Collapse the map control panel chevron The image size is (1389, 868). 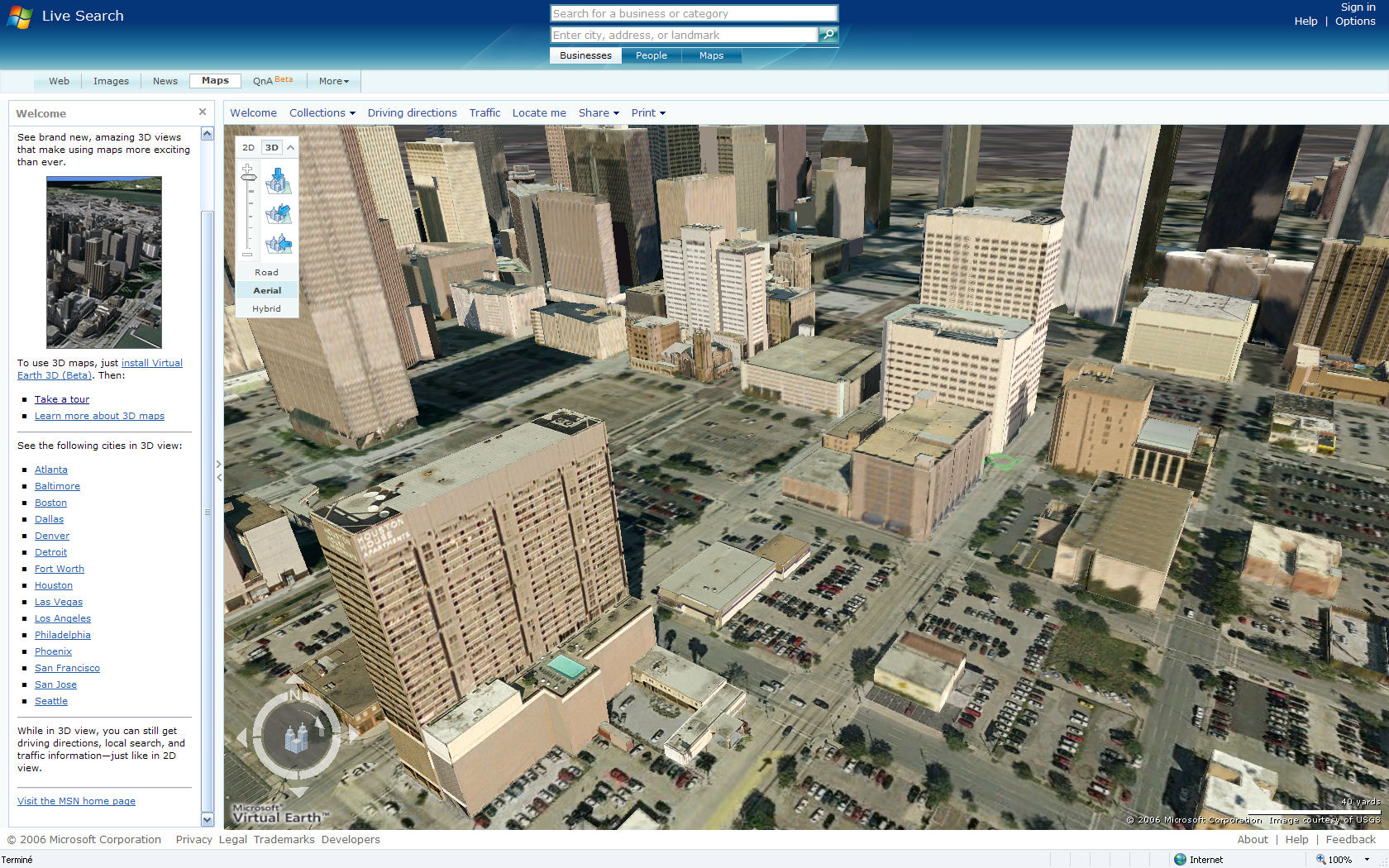[290, 147]
